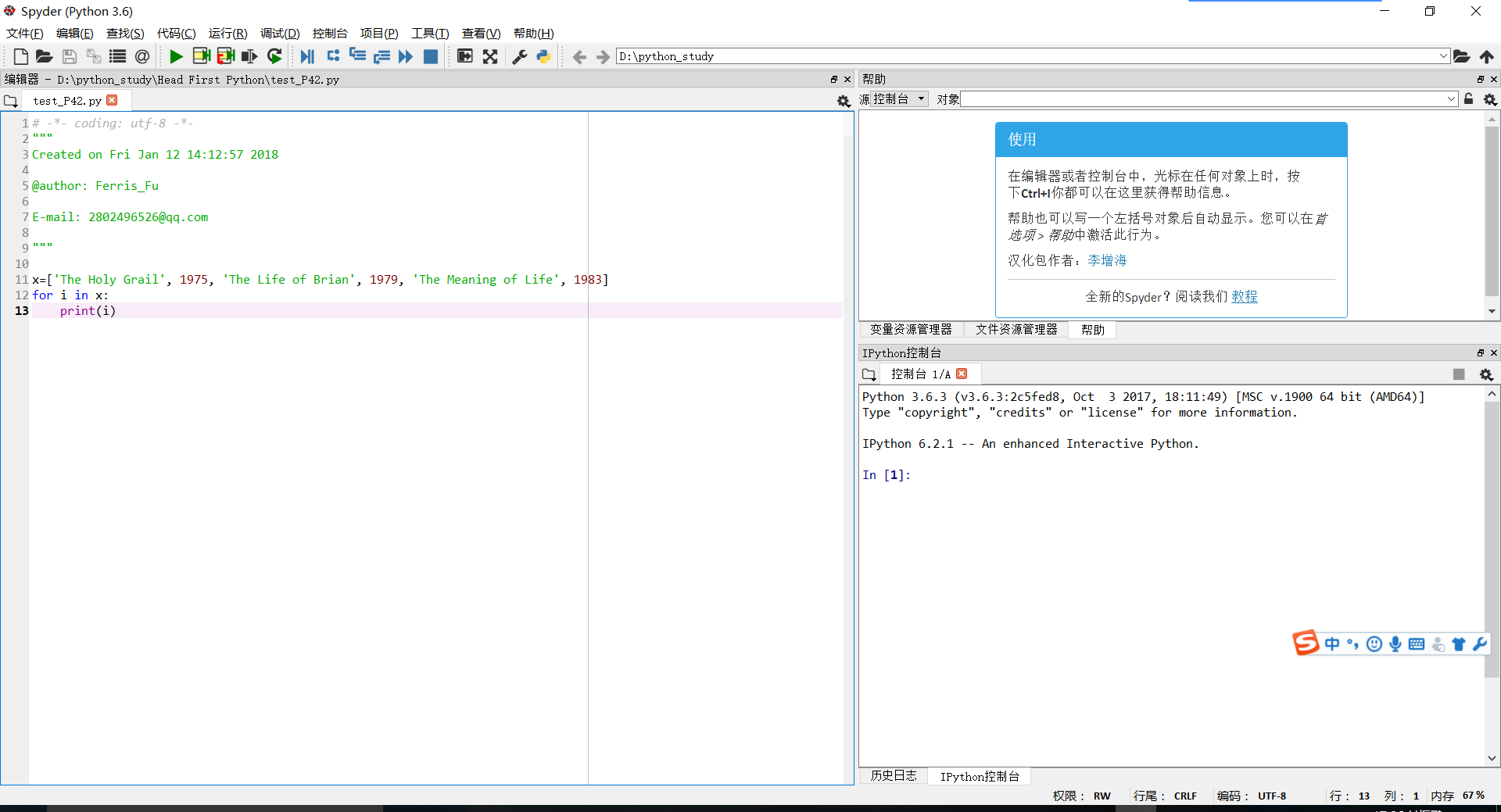Save the current file

coord(70,56)
